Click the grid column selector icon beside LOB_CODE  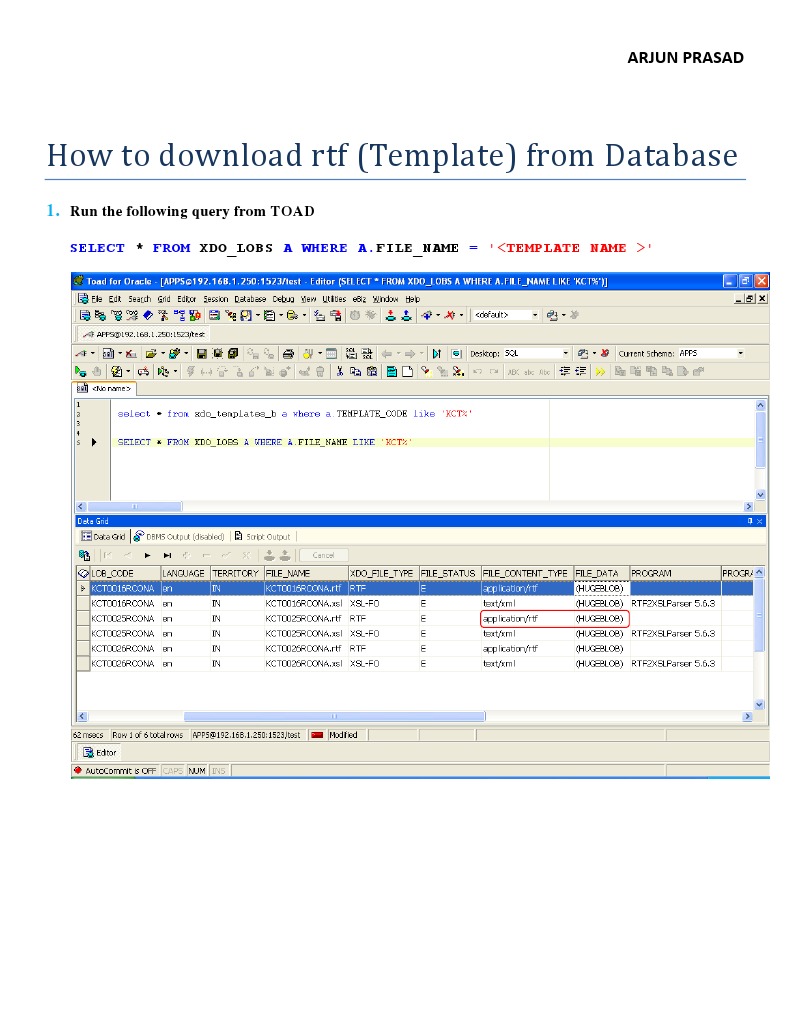pyautogui.click(x=84, y=573)
